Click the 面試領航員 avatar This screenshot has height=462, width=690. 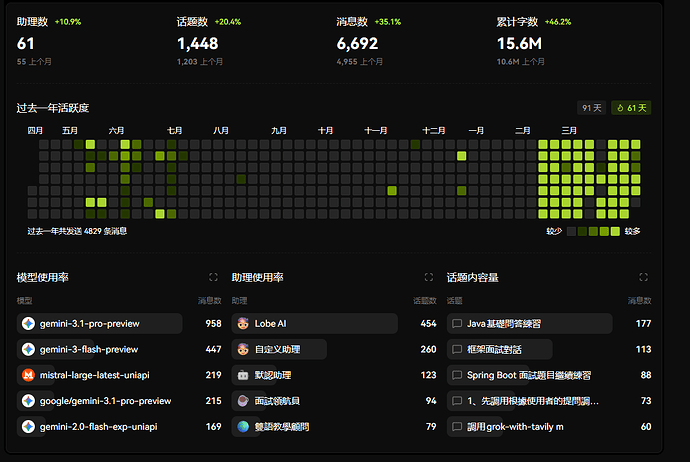pyautogui.click(x=243, y=401)
